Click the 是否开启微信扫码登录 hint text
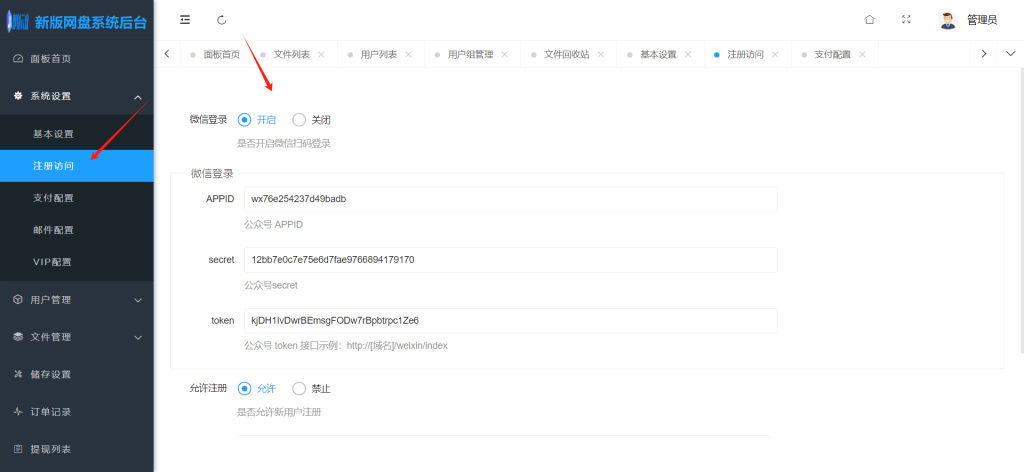This screenshot has width=1024, height=472. click(x=284, y=144)
